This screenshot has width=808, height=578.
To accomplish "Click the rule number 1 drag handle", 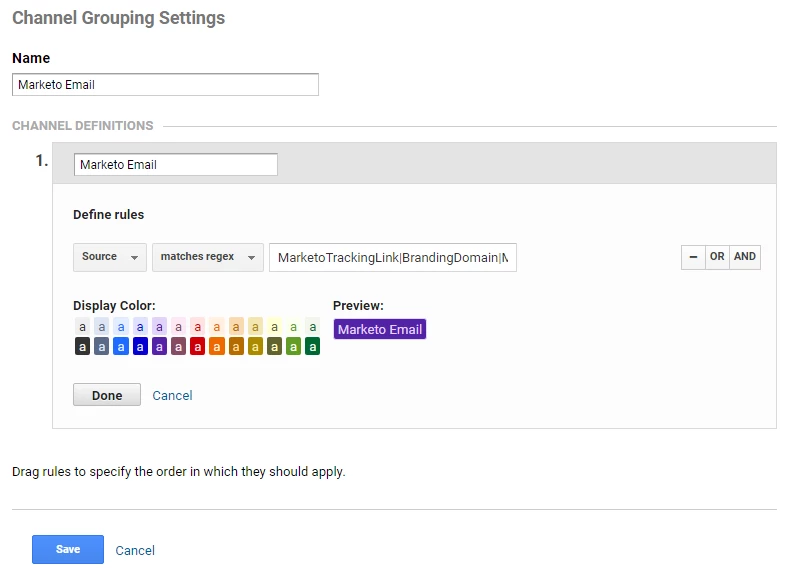I will point(42,161).
